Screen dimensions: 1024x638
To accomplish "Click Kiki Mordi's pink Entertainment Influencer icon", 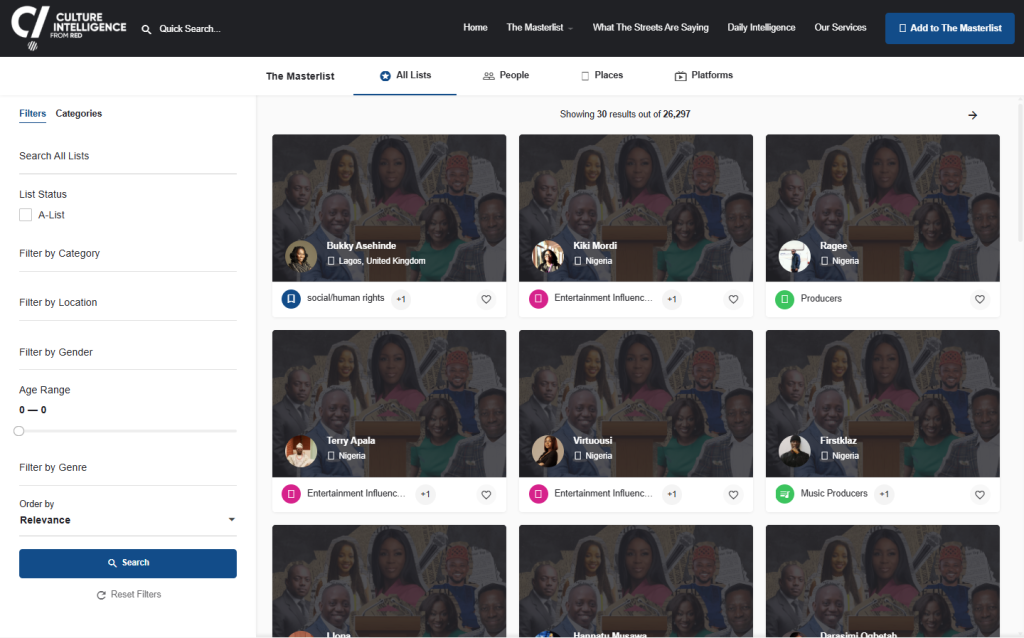I will (538, 299).
